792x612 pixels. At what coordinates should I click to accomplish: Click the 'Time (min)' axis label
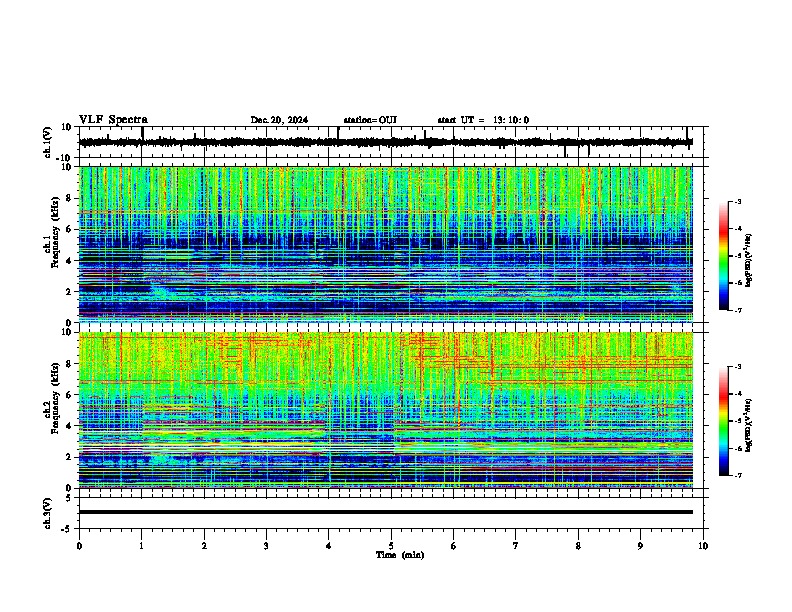(400, 555)
